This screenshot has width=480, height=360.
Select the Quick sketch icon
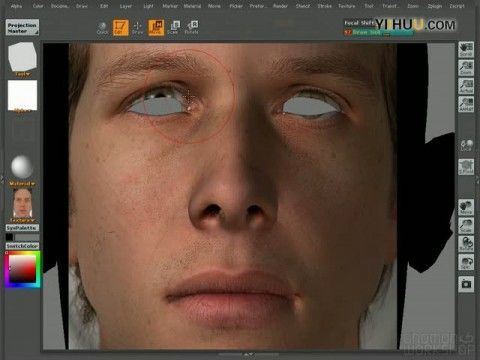coord(102,28)
